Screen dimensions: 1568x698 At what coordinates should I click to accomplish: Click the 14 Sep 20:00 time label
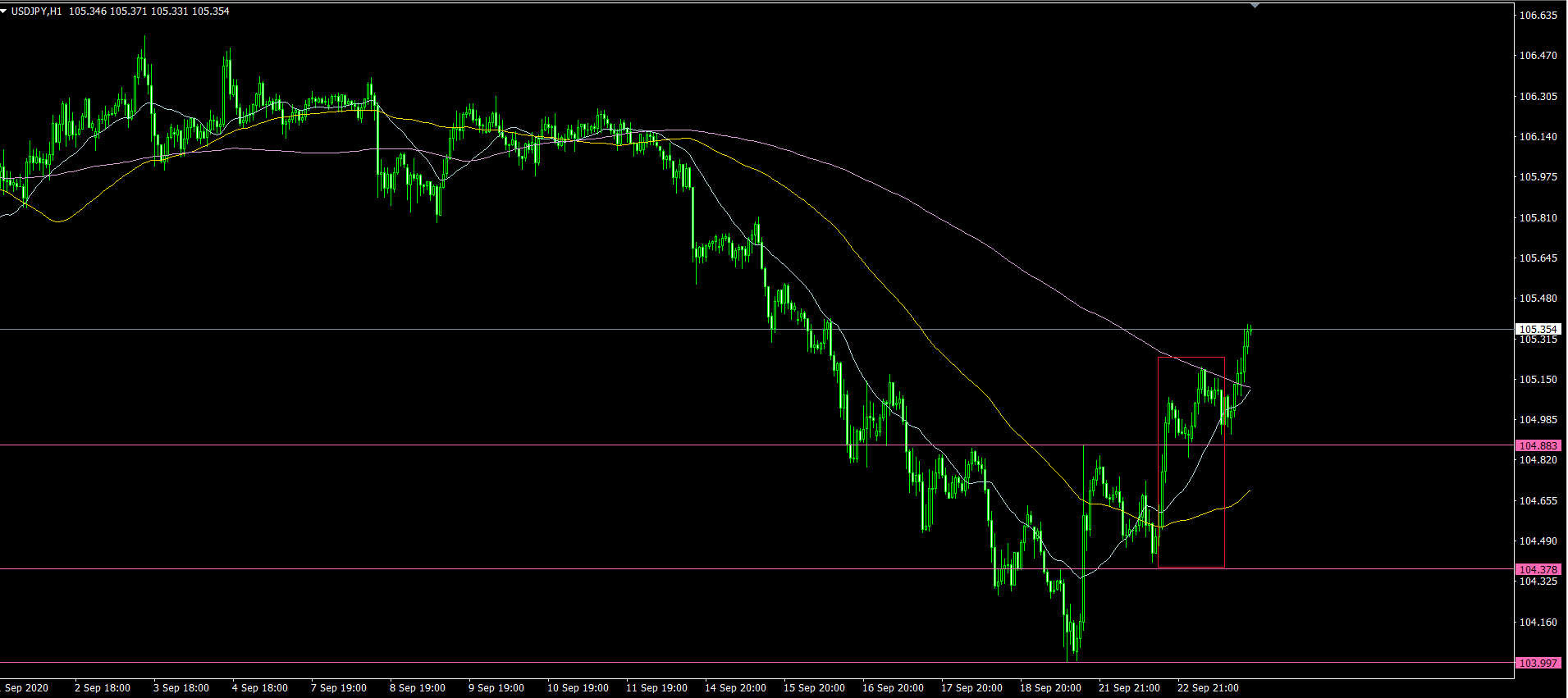point(735,688)
